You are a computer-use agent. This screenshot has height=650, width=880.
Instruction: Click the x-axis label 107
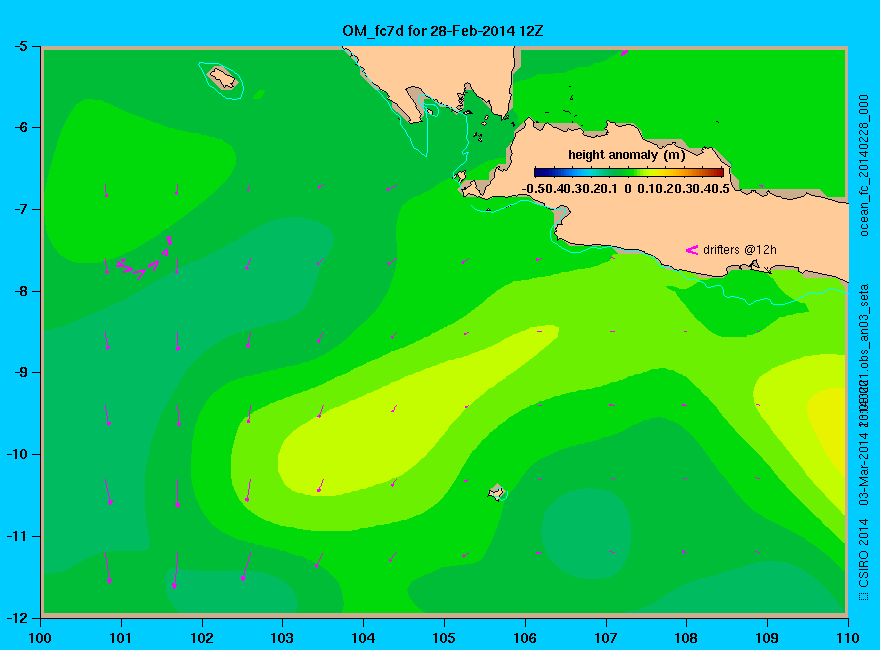pos(606,638)
